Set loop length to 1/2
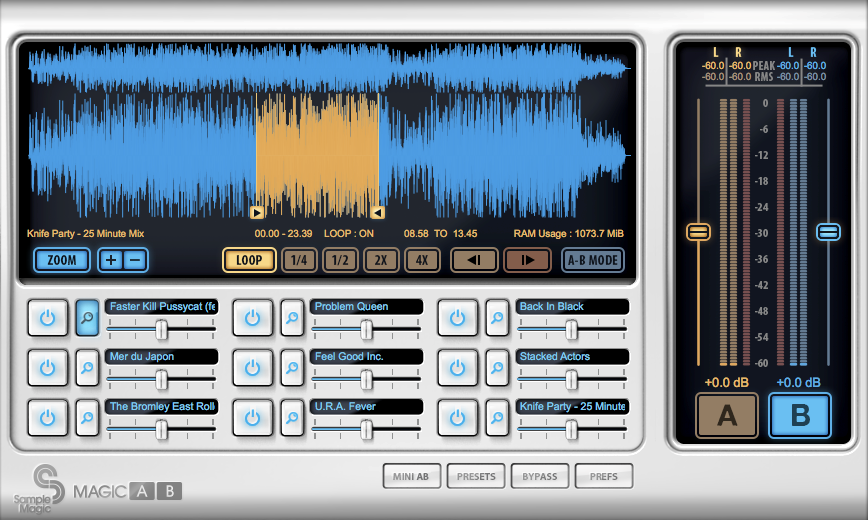 (x=340, y=260)
